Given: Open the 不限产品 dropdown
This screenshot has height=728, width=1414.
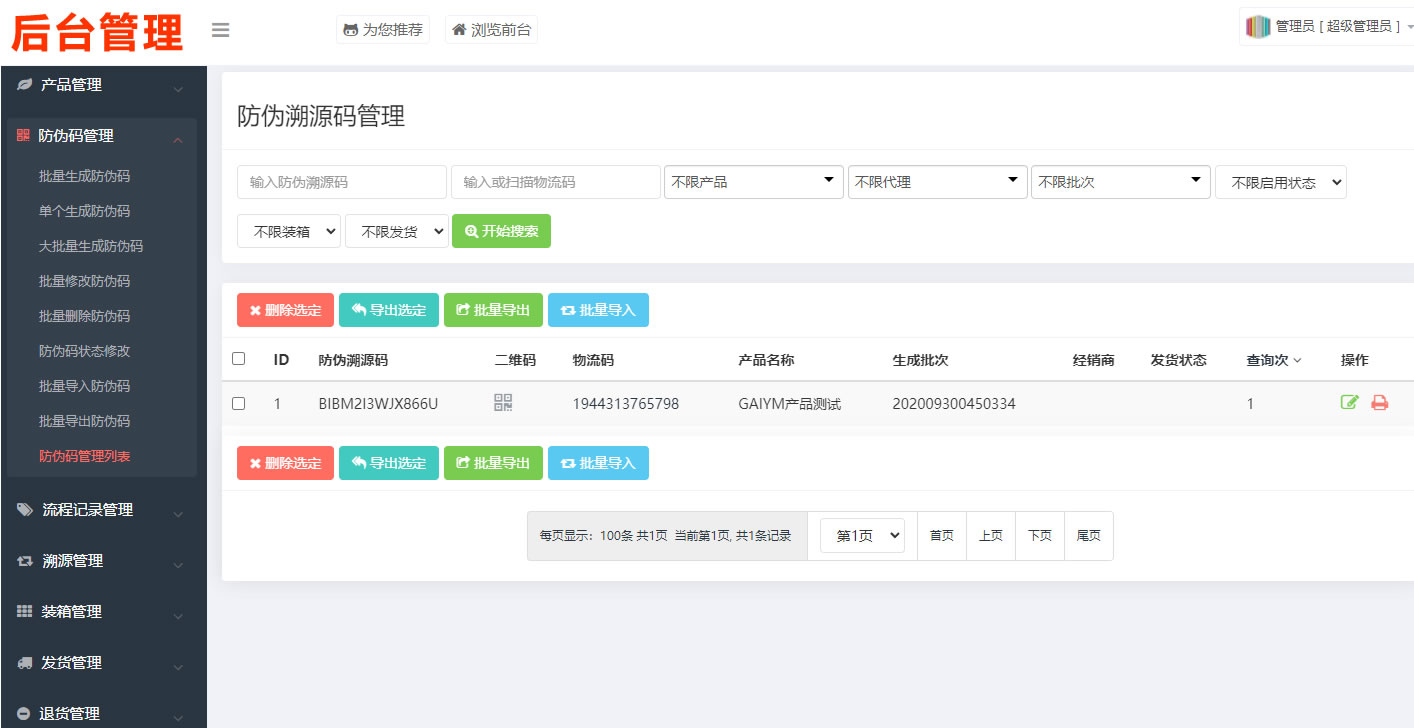Looking at the screenshot, I should [x=754, y=182].
